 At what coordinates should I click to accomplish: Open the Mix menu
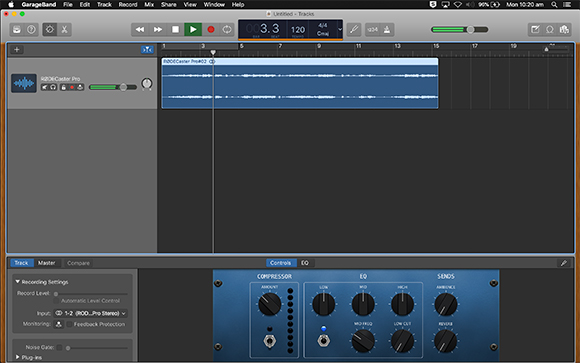(149, 4)
